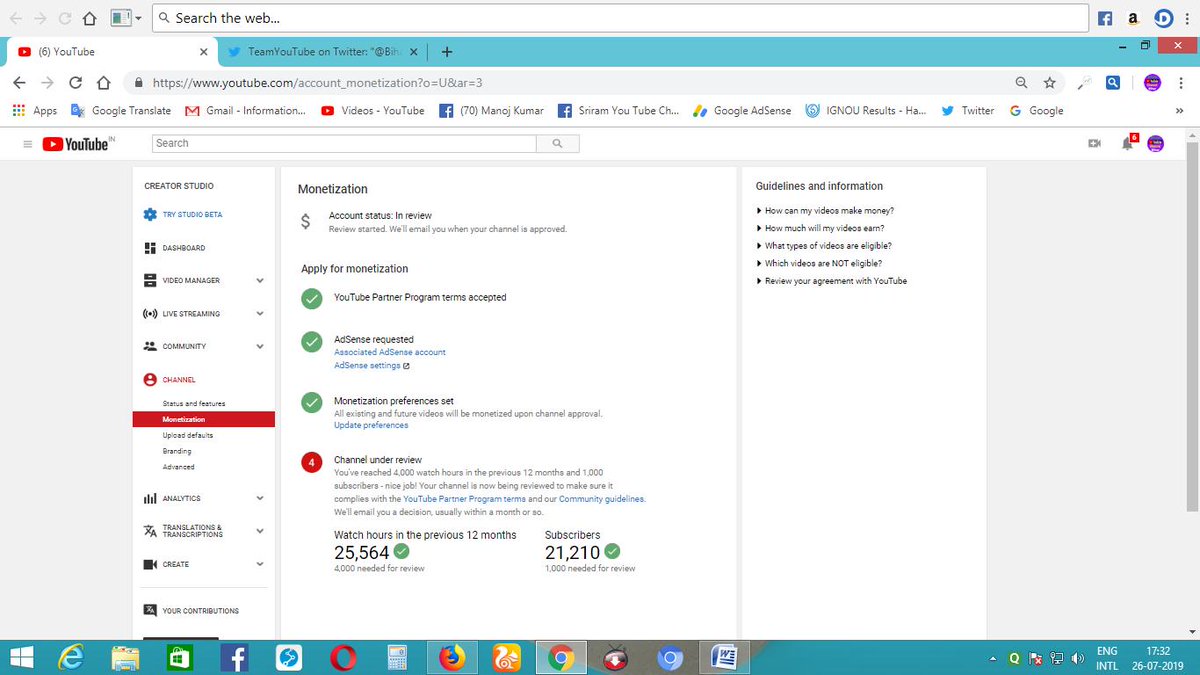This screenshot has height=675, width=1200.
Task: Click the Chrome page reload icon
Action: [75, 83]
